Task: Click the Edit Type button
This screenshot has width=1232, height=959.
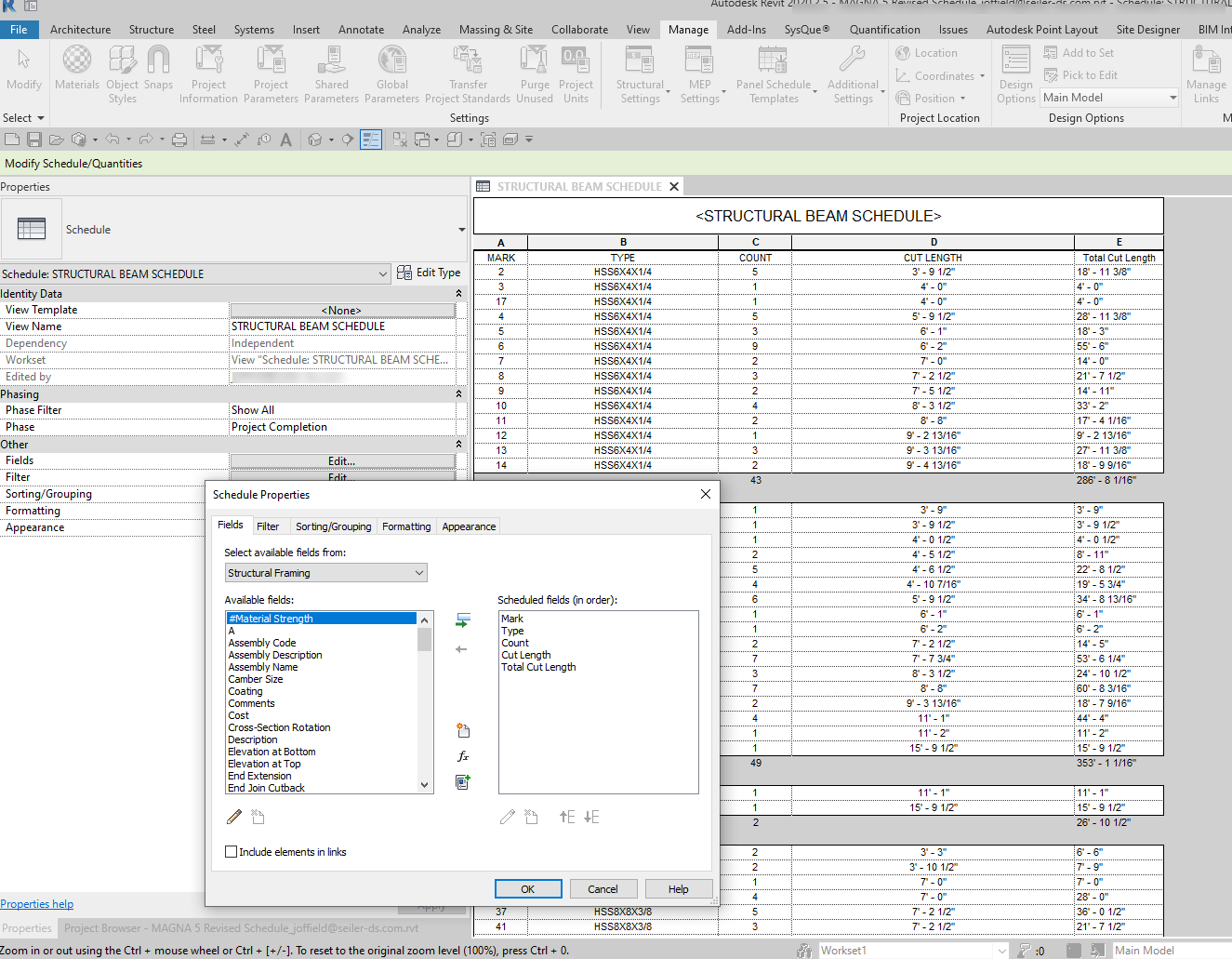Action: pyautogui.click(x=429, y=273)
